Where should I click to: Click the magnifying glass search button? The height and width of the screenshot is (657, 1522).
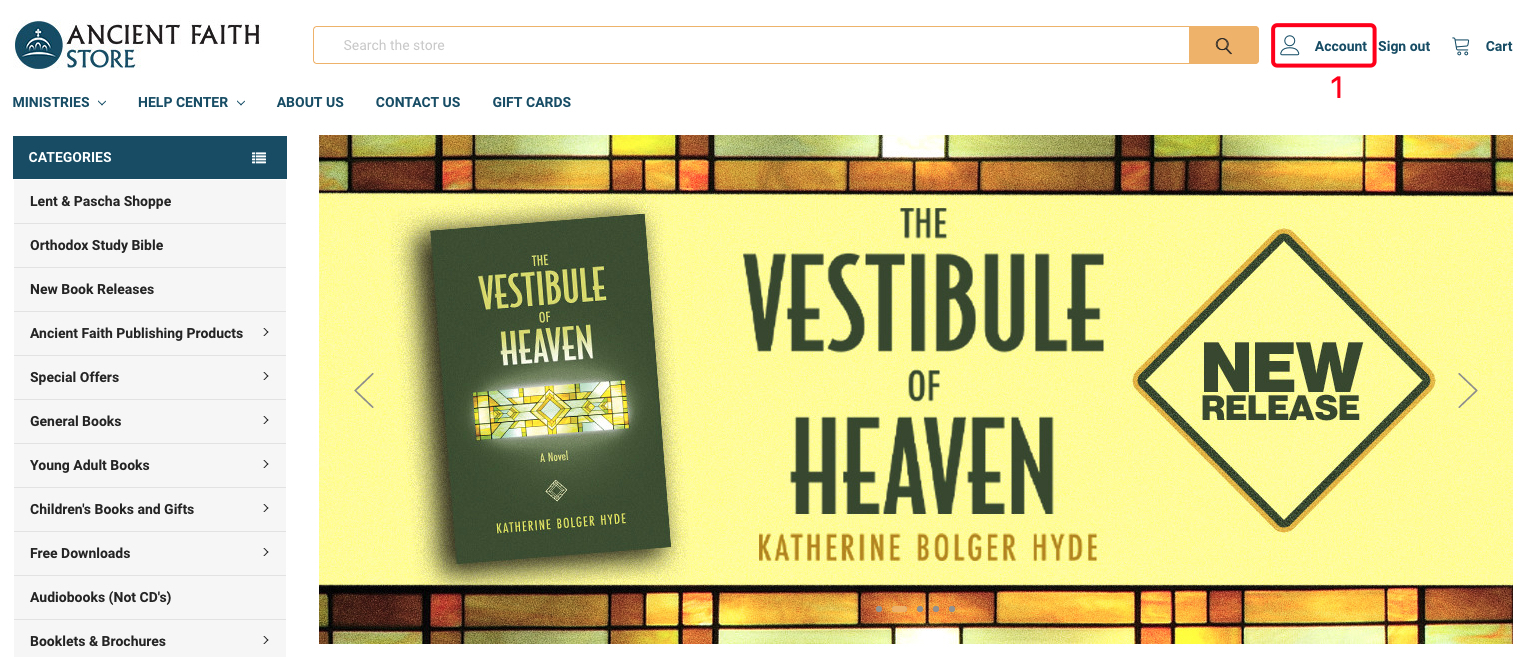point(1223,45)
